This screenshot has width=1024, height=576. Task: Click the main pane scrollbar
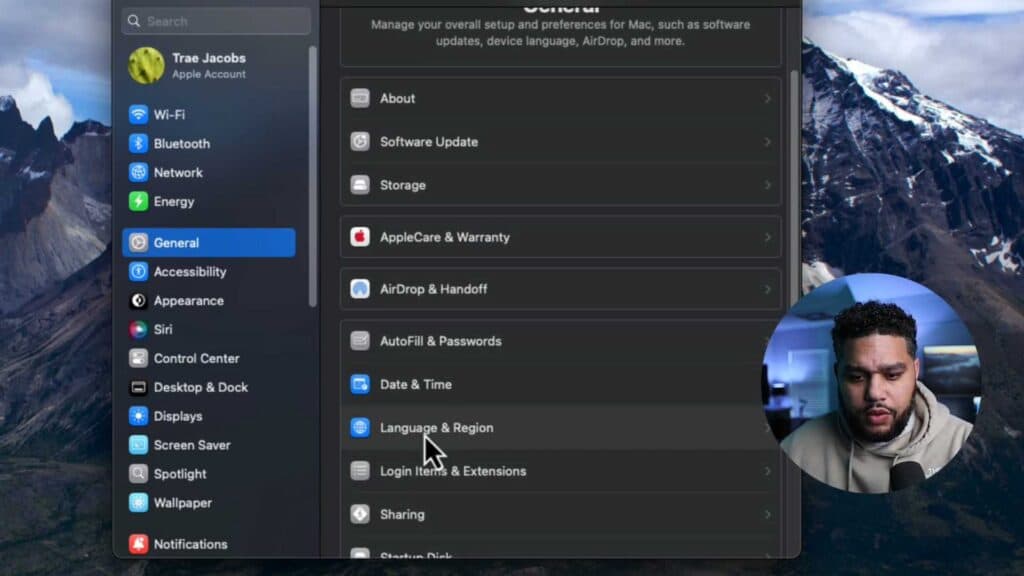794,189
